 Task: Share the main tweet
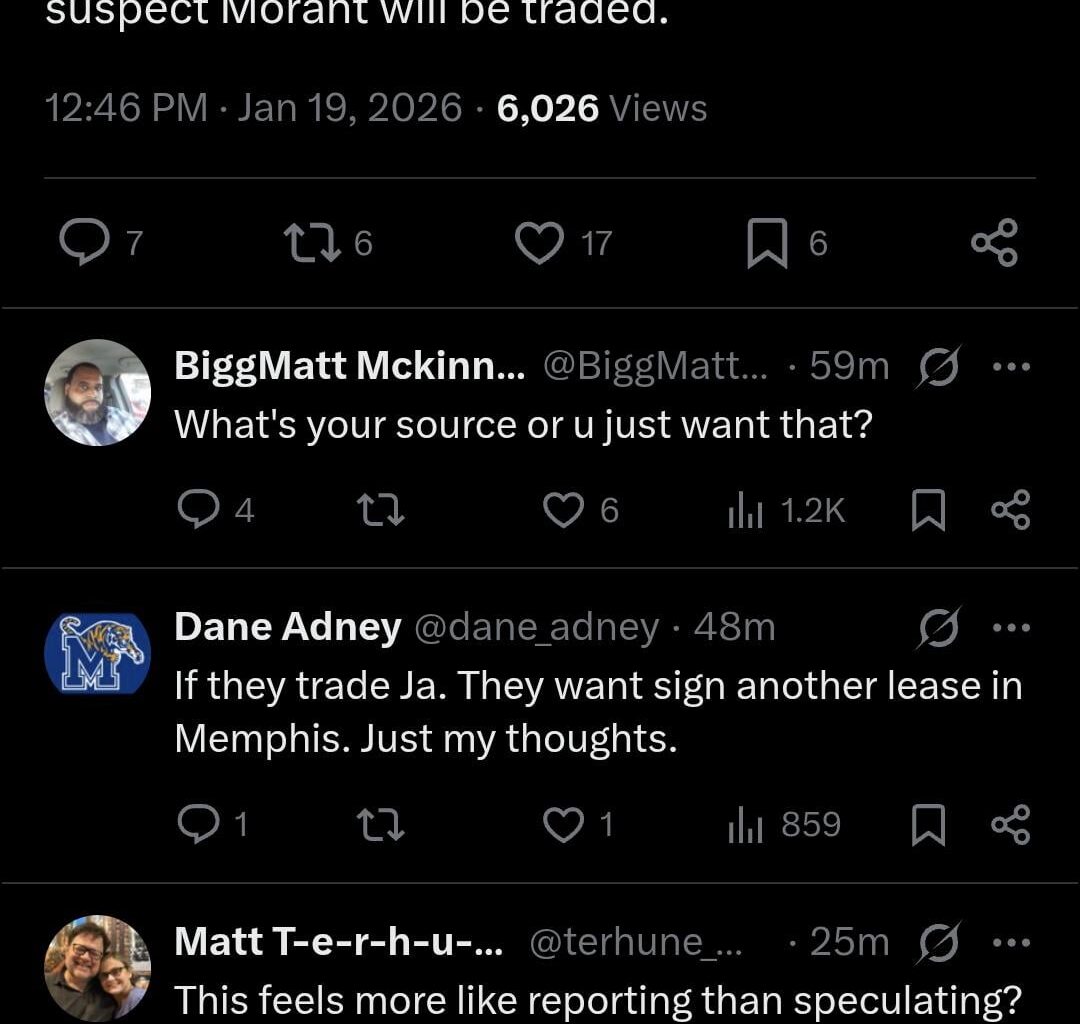(x=994, y=242)
